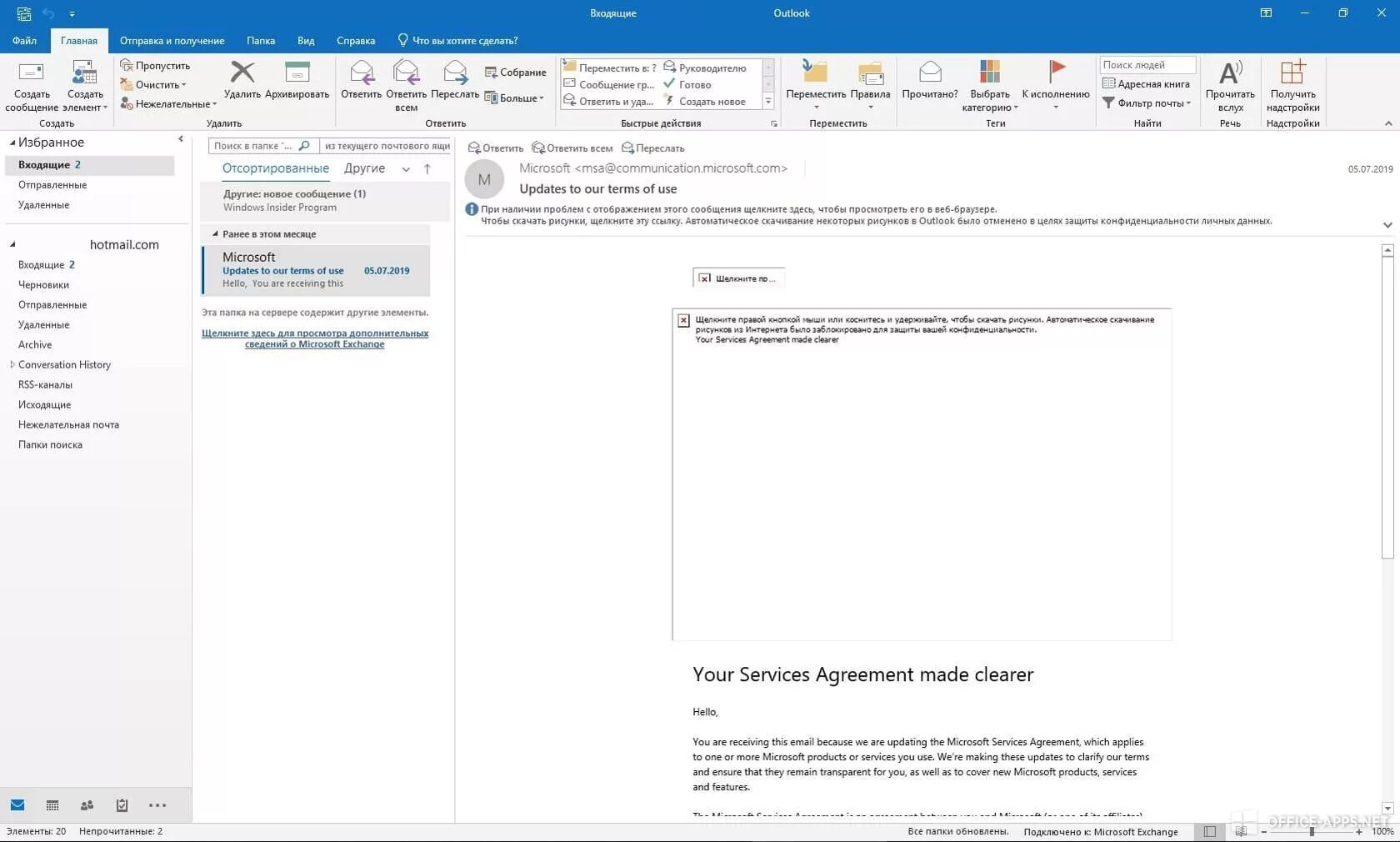Image resolution: width=1400 pixels, height=842 pixels.
Task: Open the Microsoft Exchange additional details link
Action: coord(315,338)
